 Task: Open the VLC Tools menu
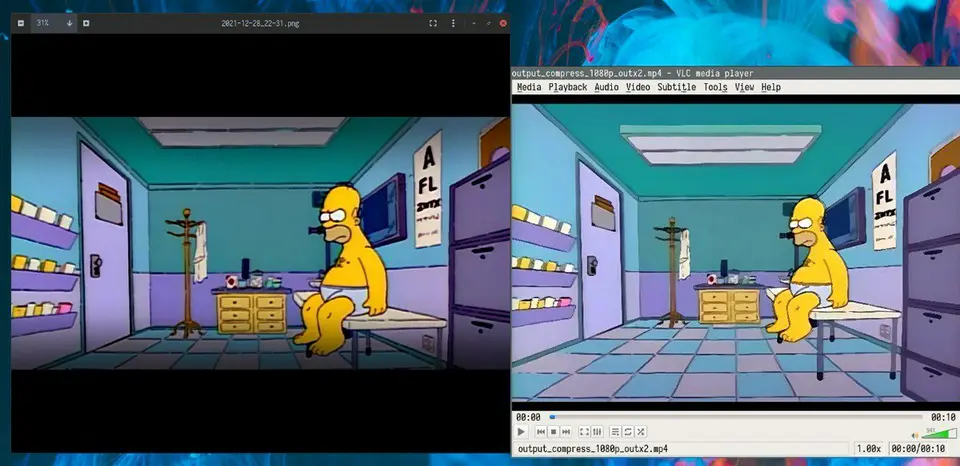pyautogui.click(x=715, y=88)
